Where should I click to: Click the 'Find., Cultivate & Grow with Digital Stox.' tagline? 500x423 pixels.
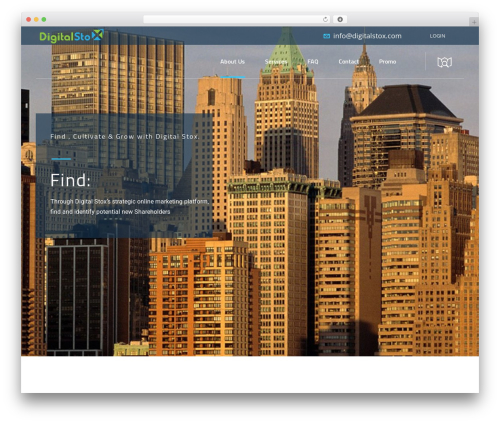click(x=125, y=137)
